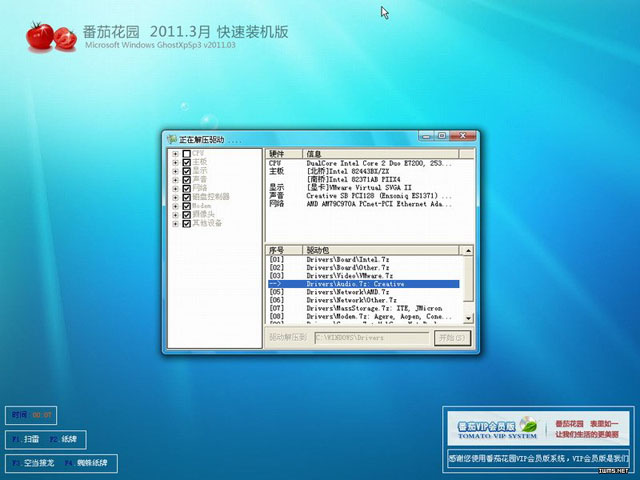Image resolution: width=640 pixels, height=480 pixels.
Task: Click the dialog title bar app icon
Action: tap(172, 139)
